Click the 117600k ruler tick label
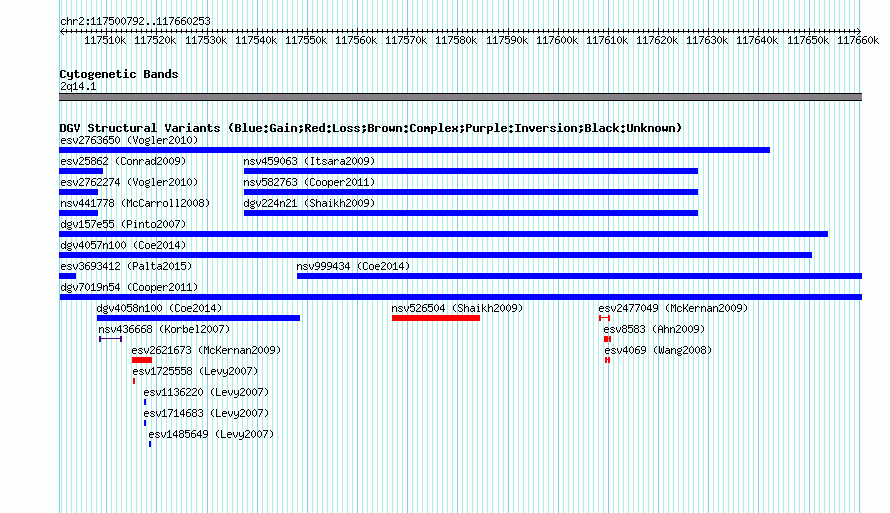The image size is (890, 513). click(557, 41)
